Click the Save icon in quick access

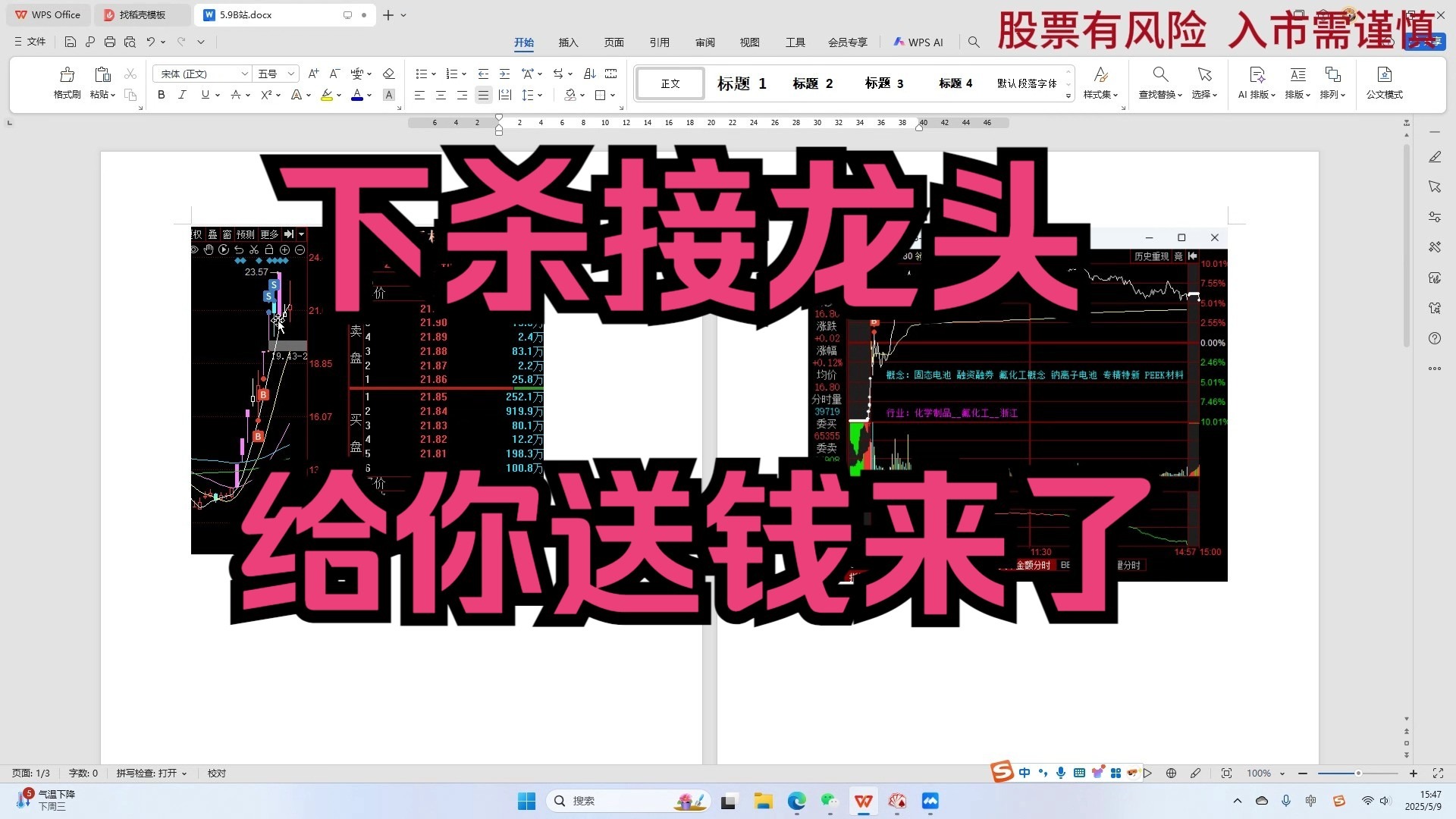pos(71,42)
